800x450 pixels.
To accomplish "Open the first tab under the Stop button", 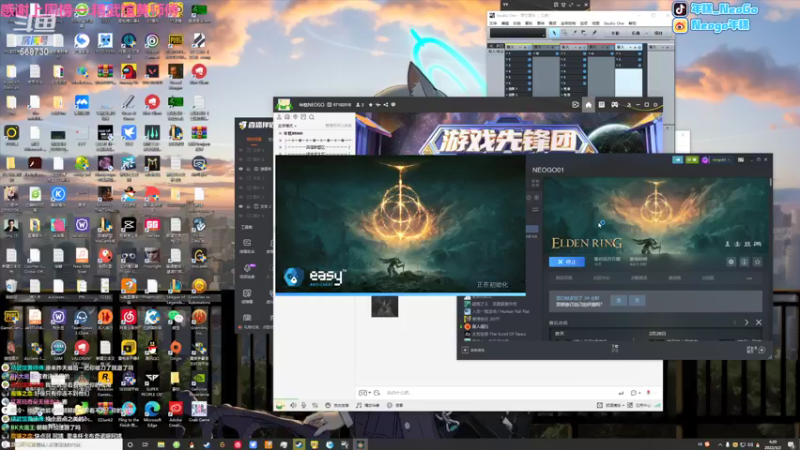I will point(564,278).
